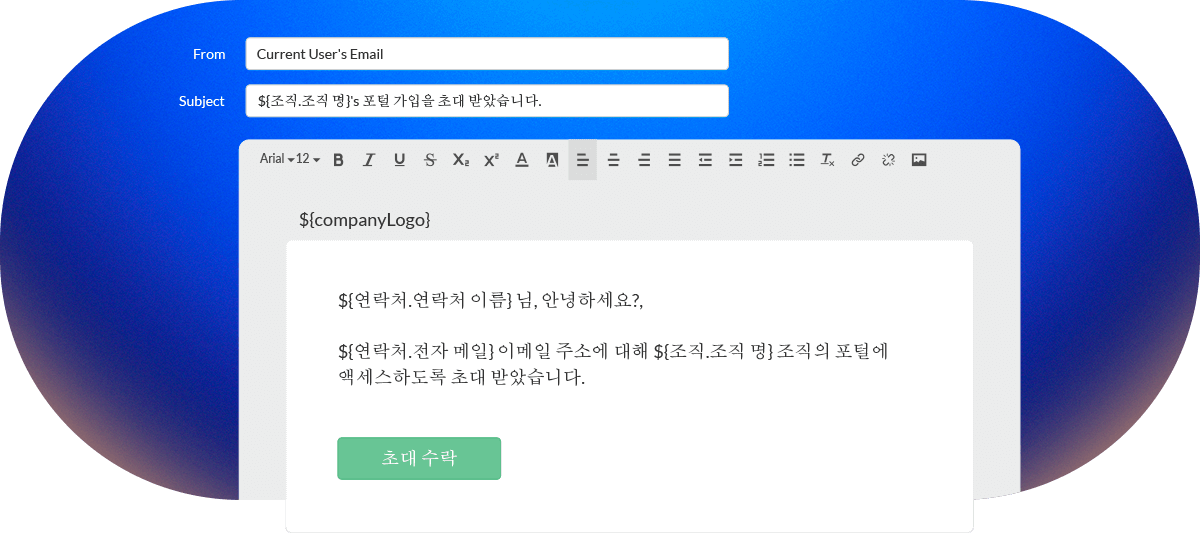This screenshot has height=533, width=1200.
Task: Justify the text alignment
Action: 674,160
